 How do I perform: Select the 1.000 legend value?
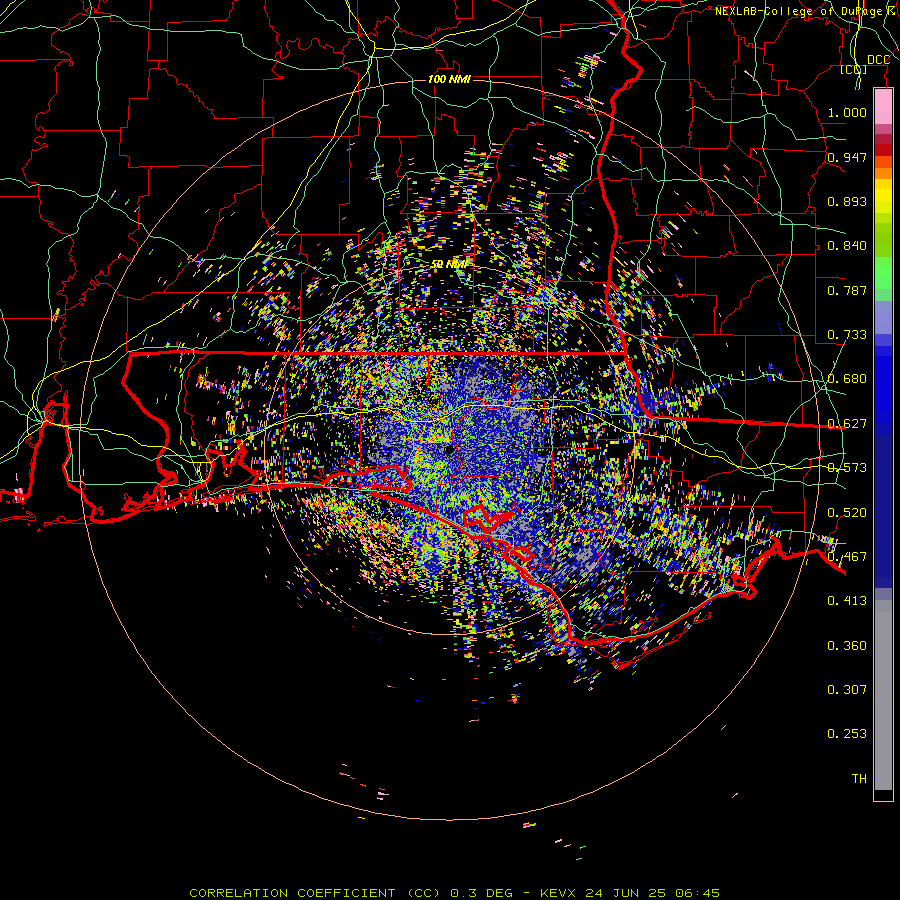(847, 112)
